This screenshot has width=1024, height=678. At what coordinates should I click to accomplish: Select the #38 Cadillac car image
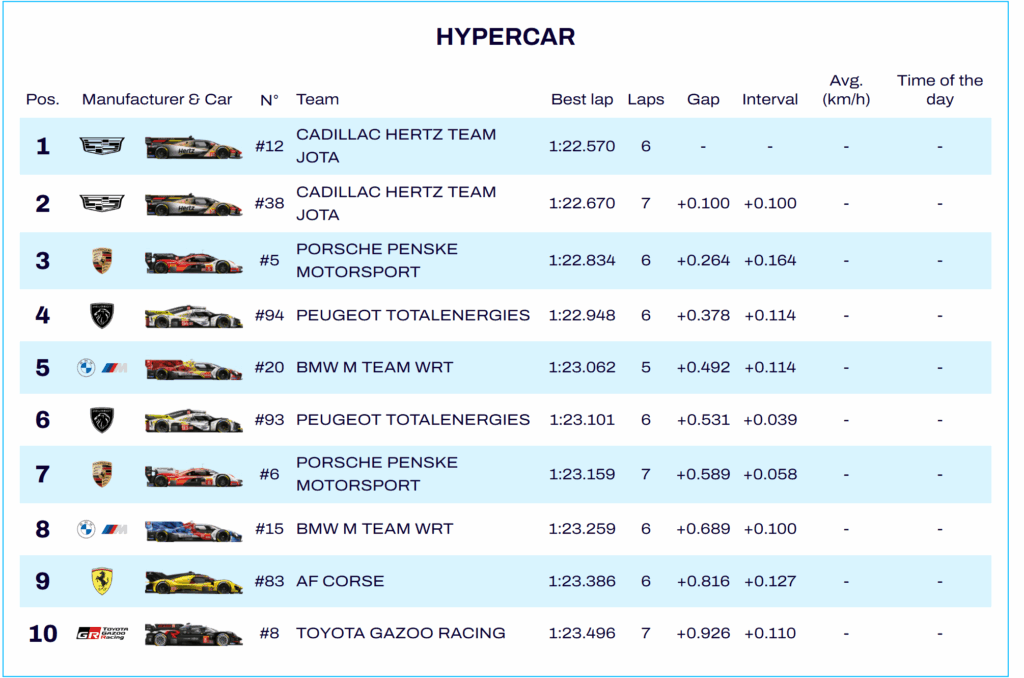point(193,204)
